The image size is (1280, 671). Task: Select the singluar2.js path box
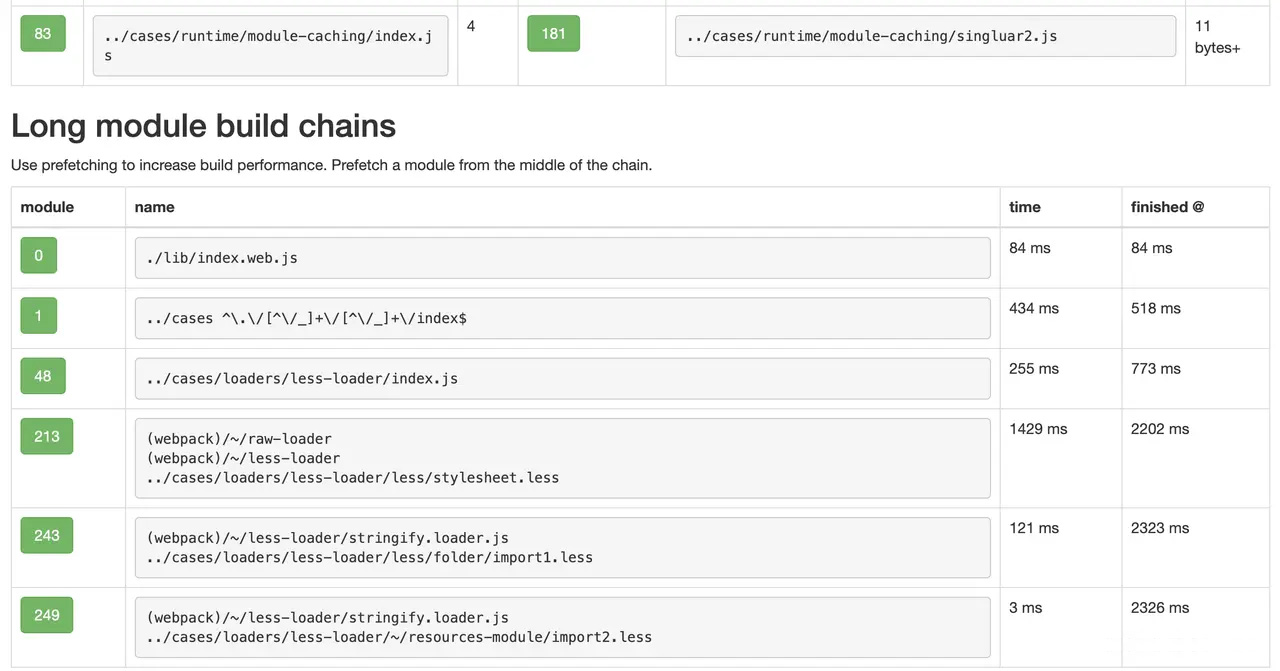click(925, 36)
